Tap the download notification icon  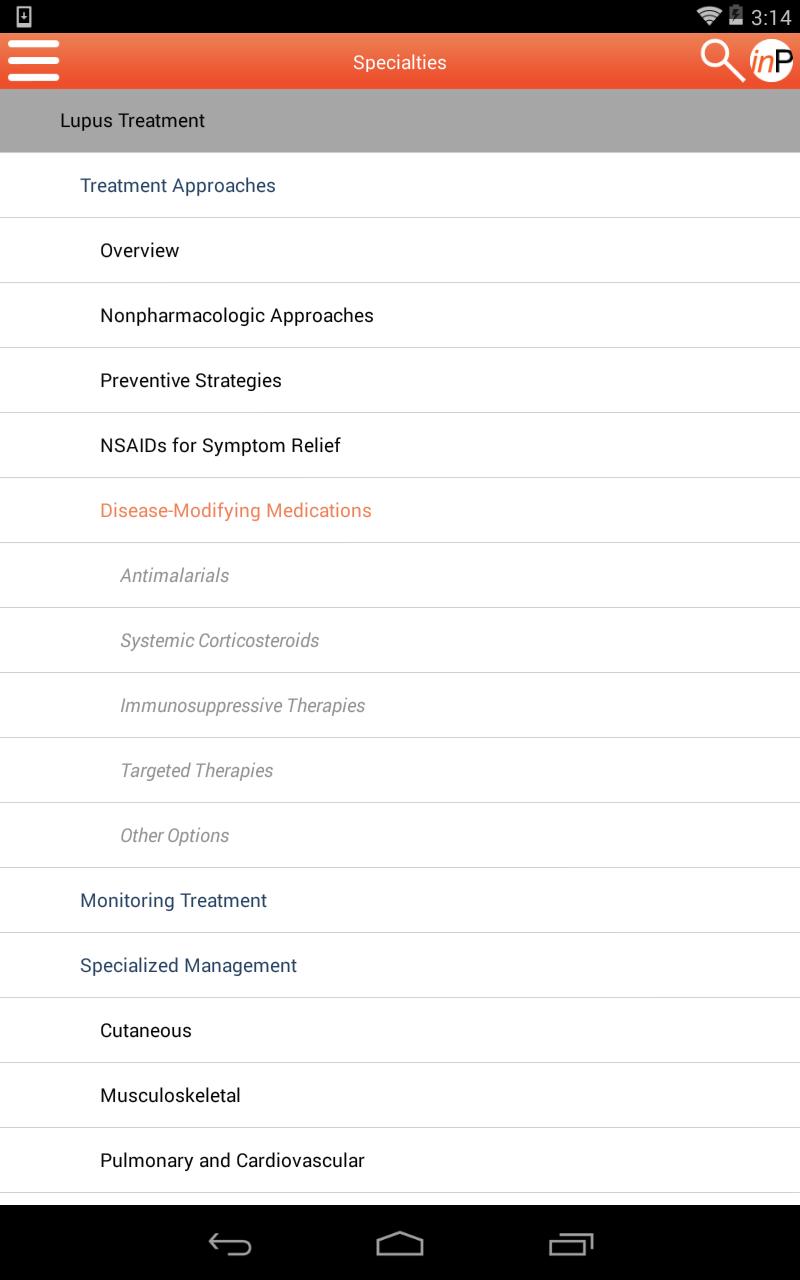click(x=24, y=16)
